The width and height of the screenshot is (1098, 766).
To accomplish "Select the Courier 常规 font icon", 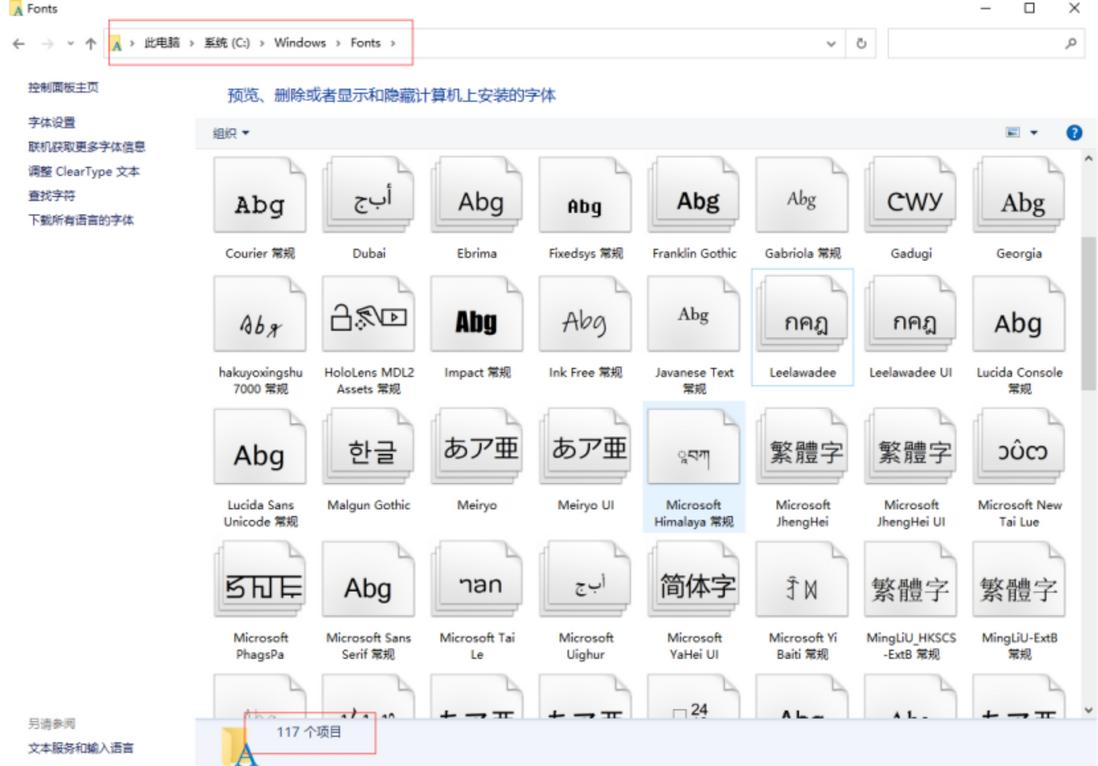I will pyautogui.click(x=260, y=195).
